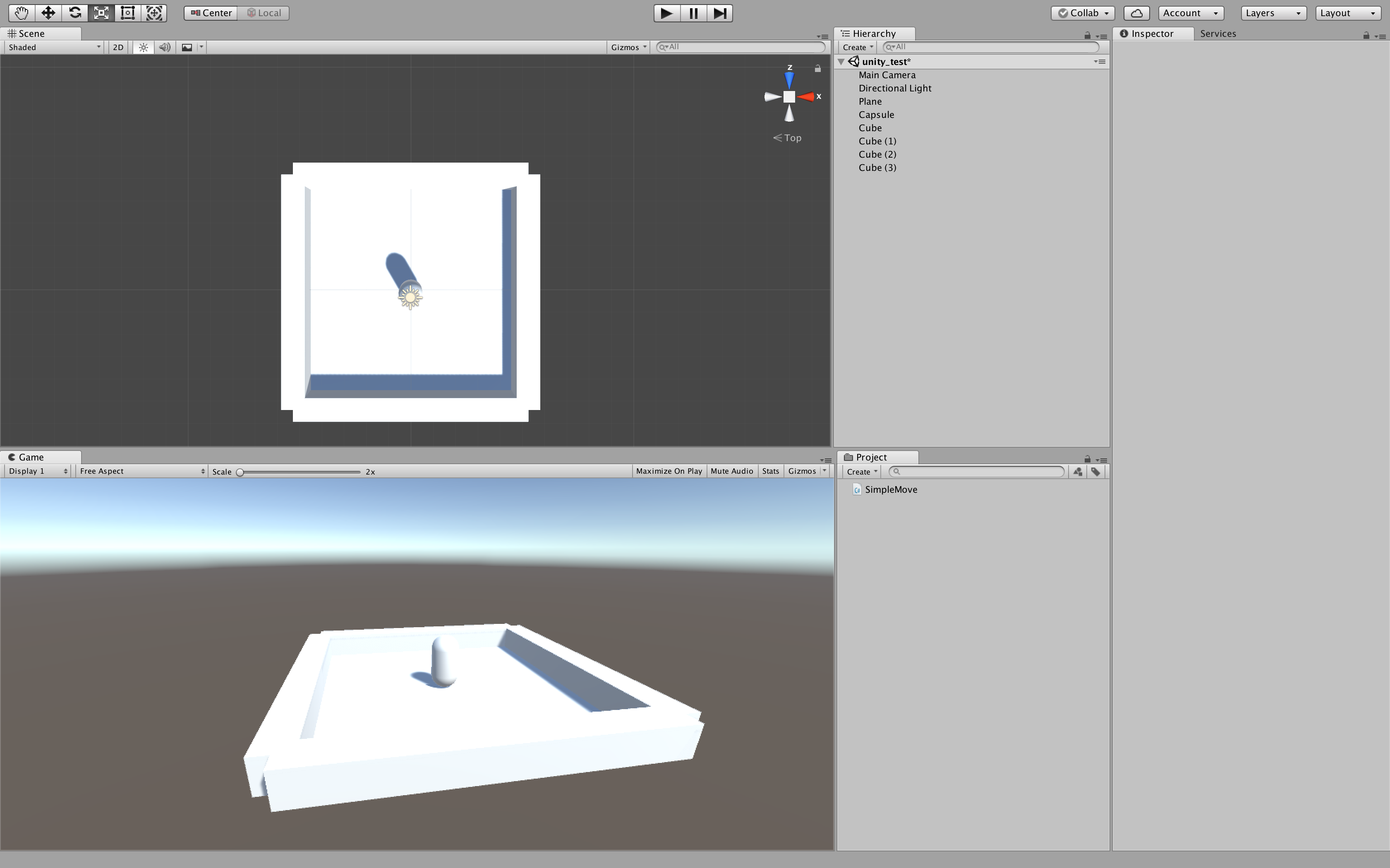Click the scene gizmo center cube
The image size is (1390, 868).
[x=790, y=97]
